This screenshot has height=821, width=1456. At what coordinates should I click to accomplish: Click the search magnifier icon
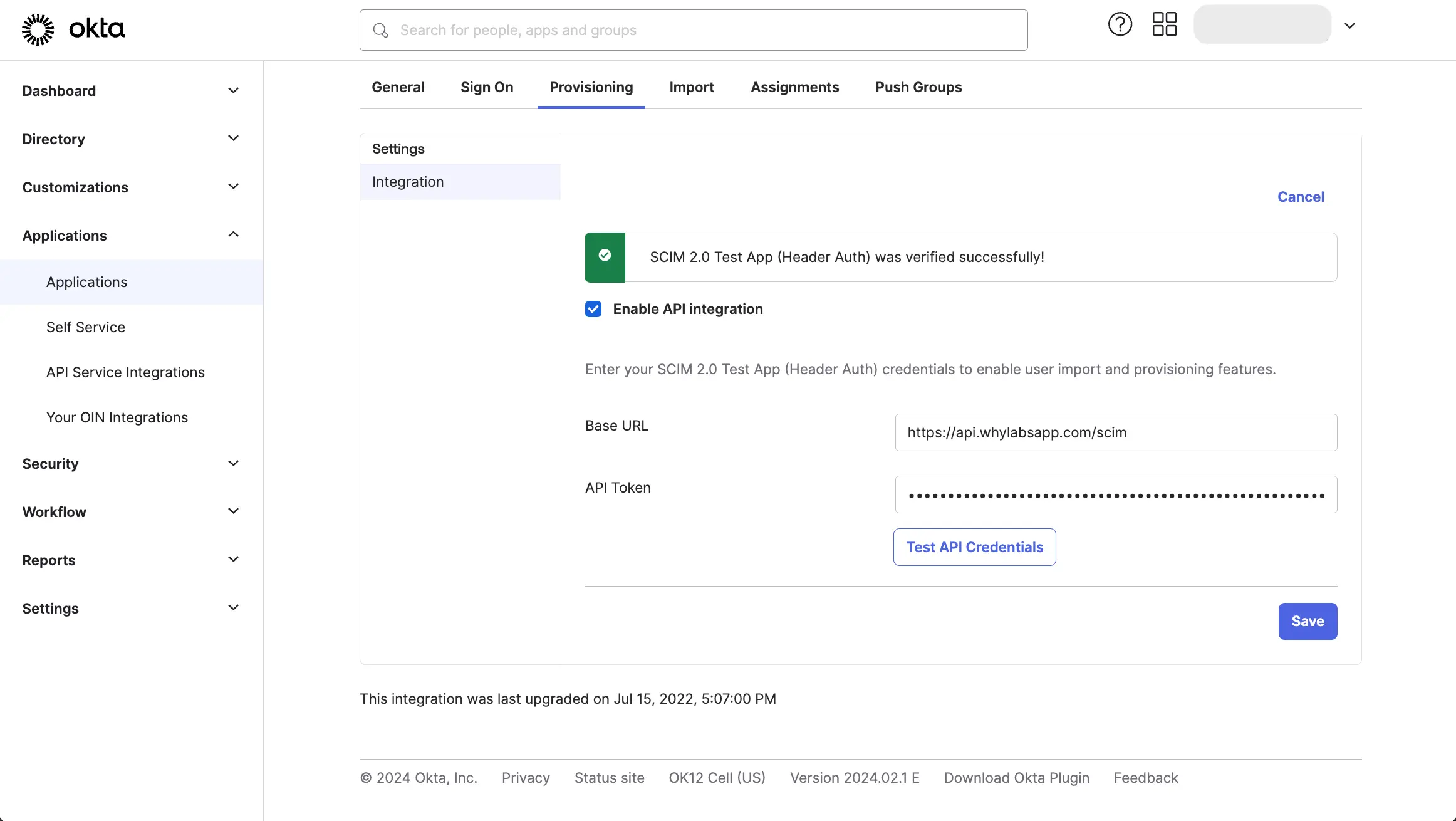380,30
